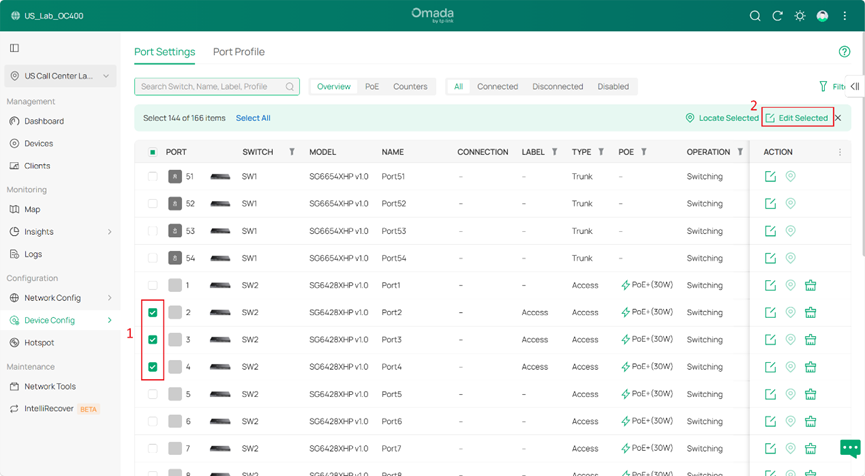
Task: Click the locate icon for Port1
Action: (791, 285)
